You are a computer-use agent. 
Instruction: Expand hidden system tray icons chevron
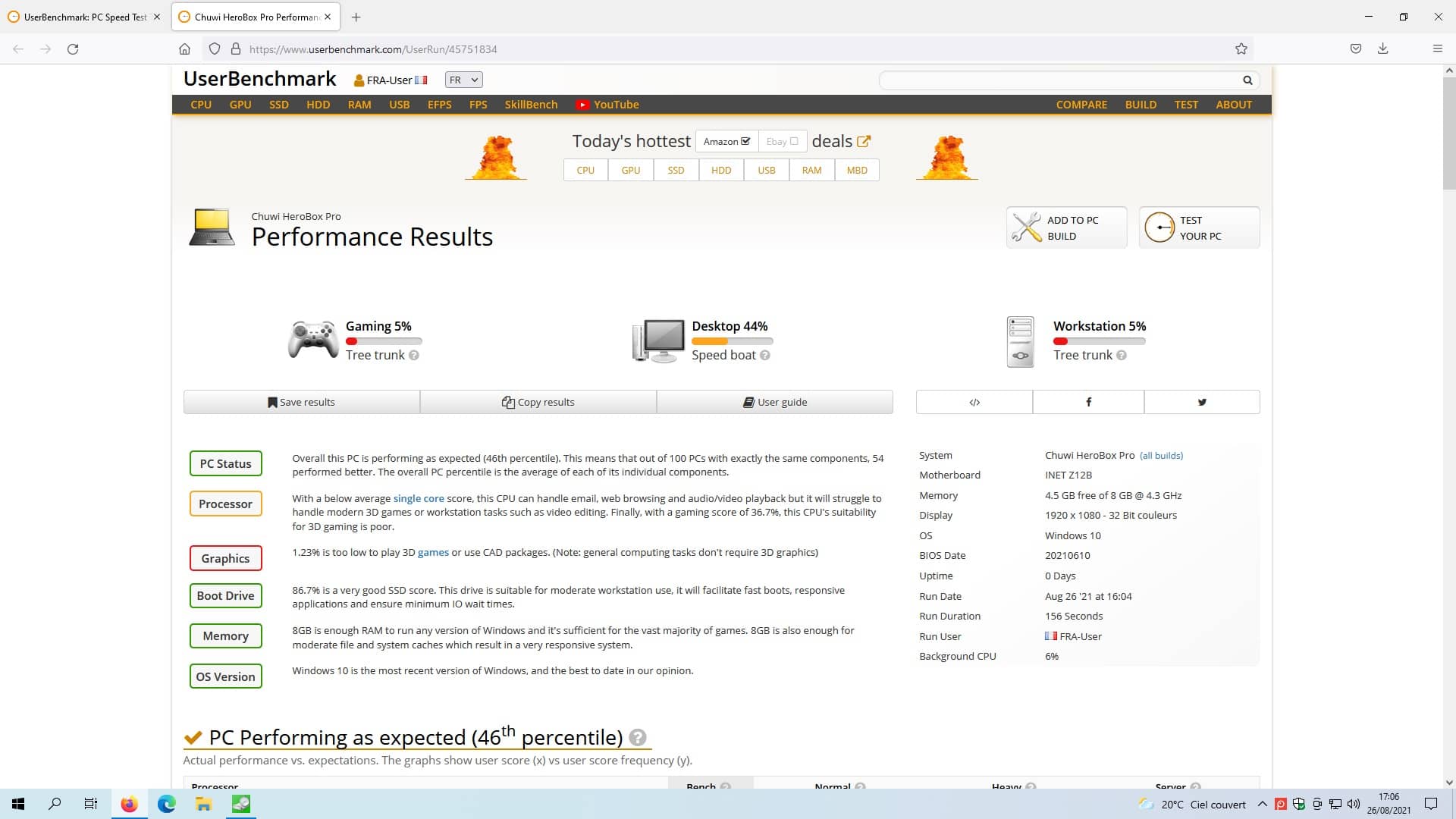tap(1262, 804)
